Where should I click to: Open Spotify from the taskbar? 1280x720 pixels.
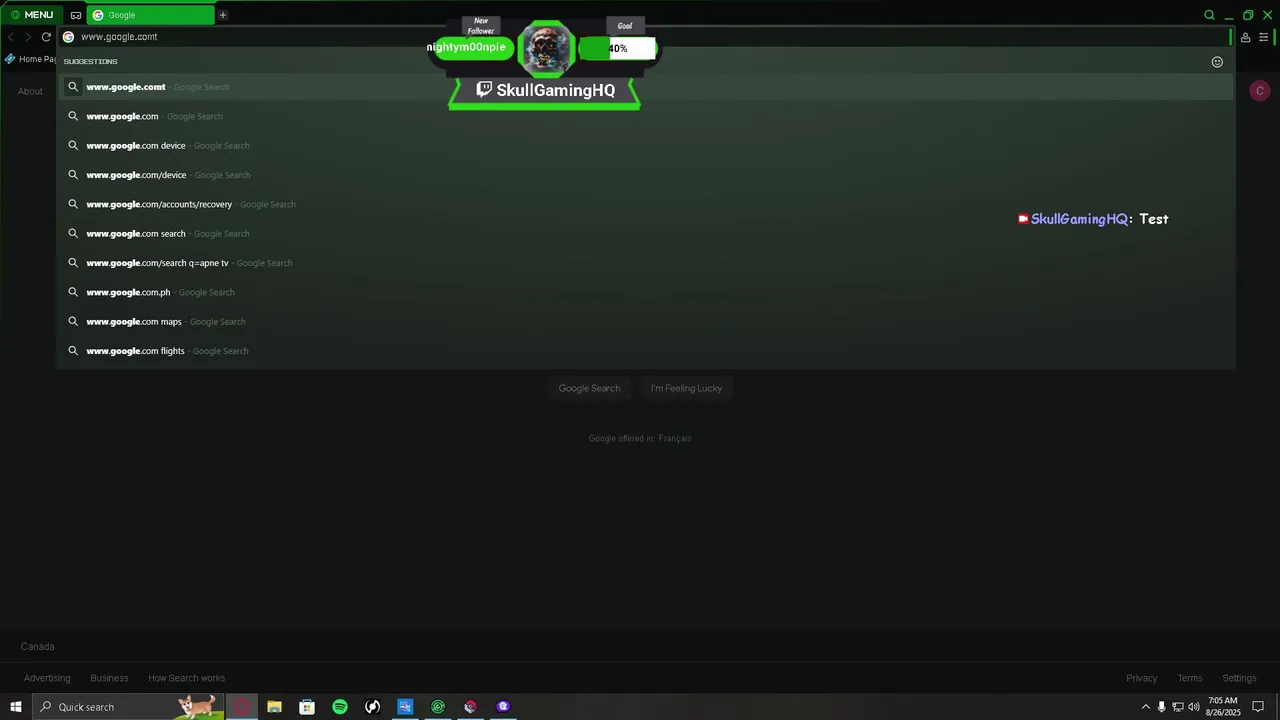click(340, 707)
